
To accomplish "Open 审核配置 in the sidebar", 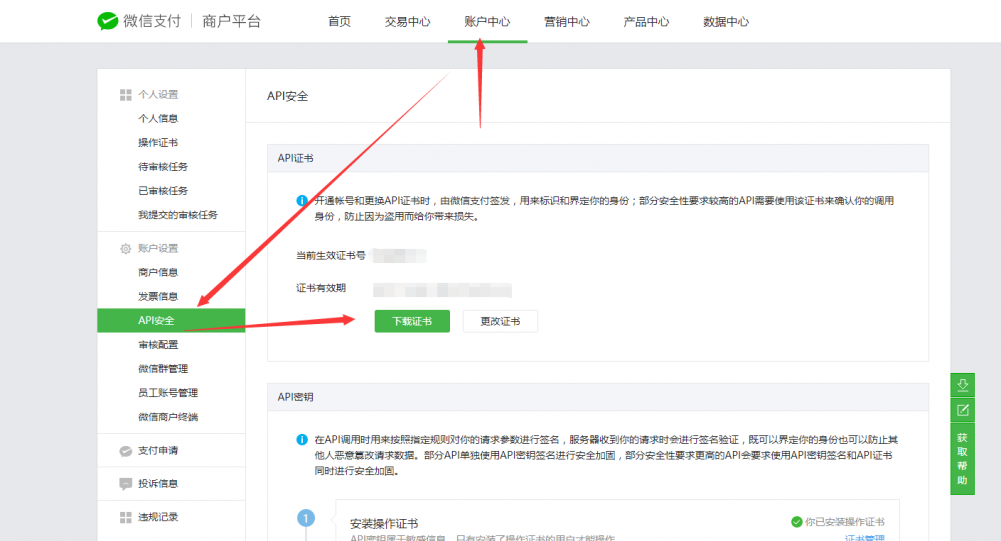I will click(x=158, y=345).
